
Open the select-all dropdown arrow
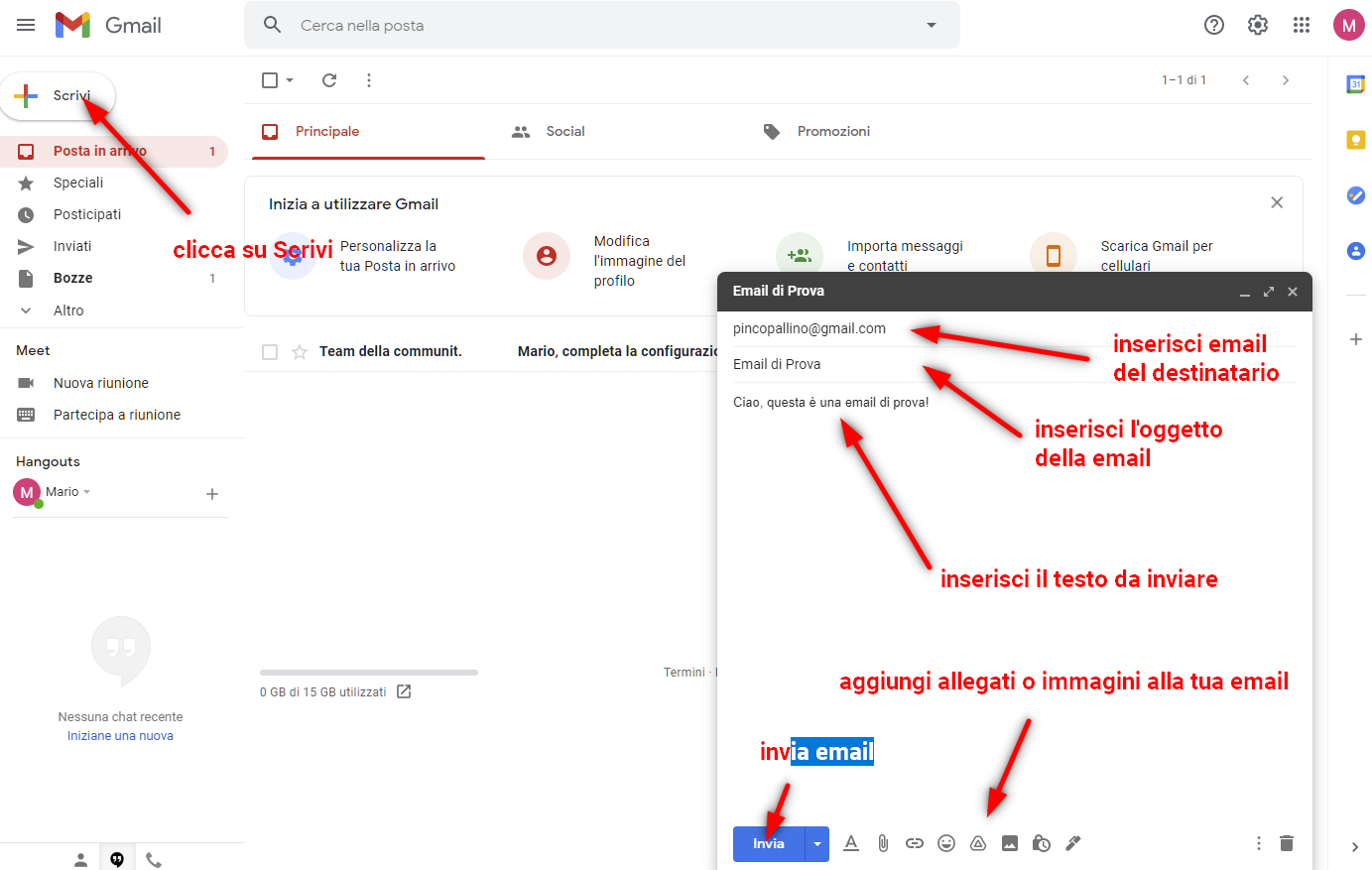point(290,80)
